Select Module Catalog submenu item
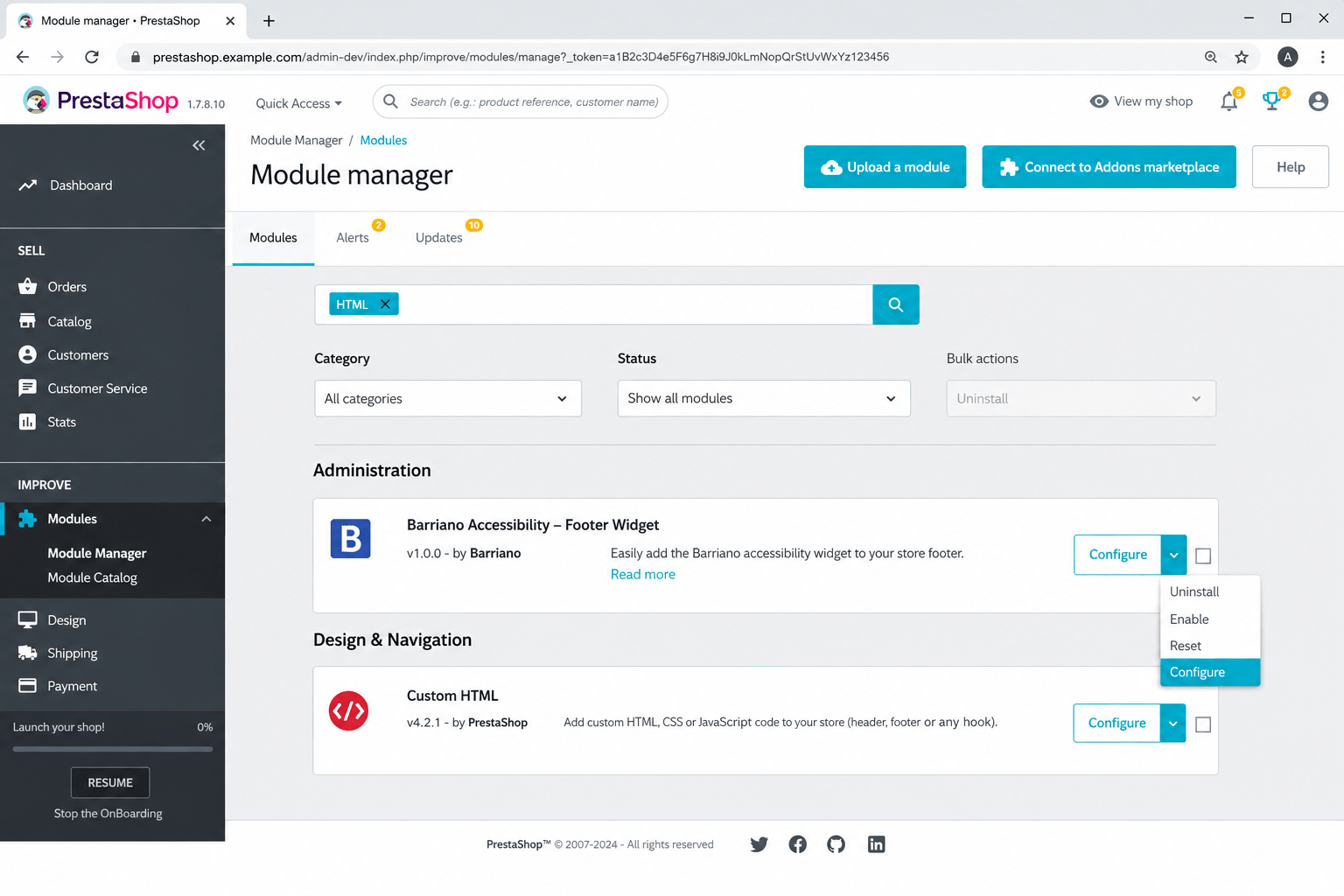This screenshot has width=1344, height=896. click(x=93, y=577)
